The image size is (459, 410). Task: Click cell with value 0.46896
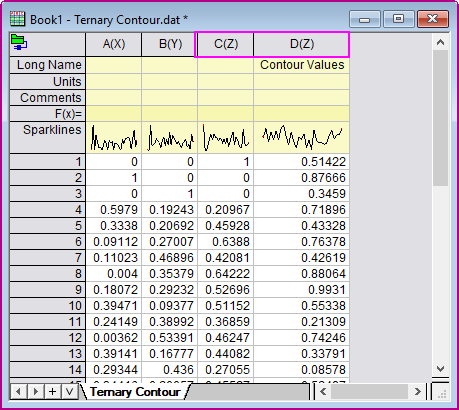click(x=170, y=258)
